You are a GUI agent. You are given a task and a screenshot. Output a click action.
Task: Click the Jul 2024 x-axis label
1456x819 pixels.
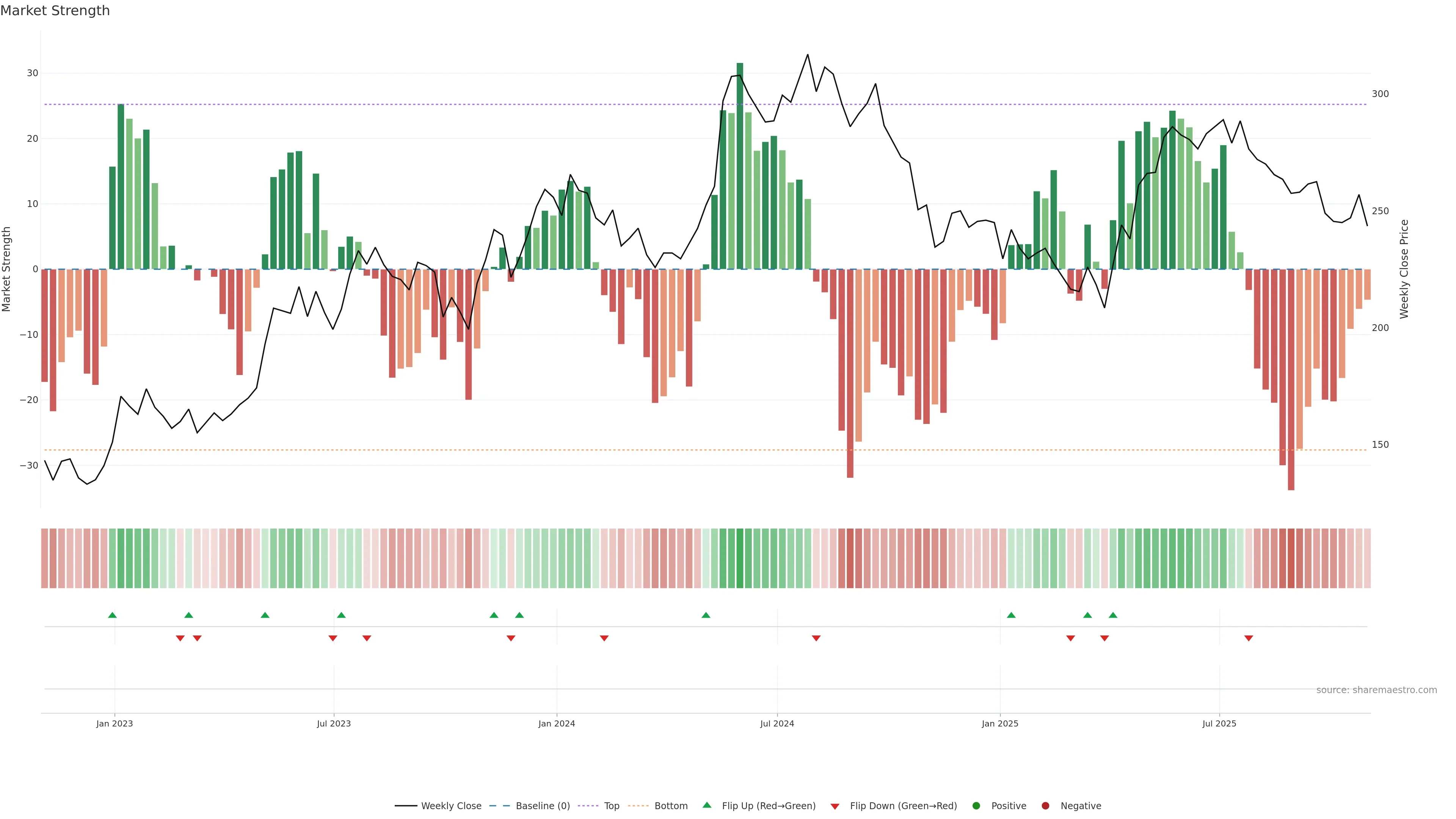pos(777,723)
